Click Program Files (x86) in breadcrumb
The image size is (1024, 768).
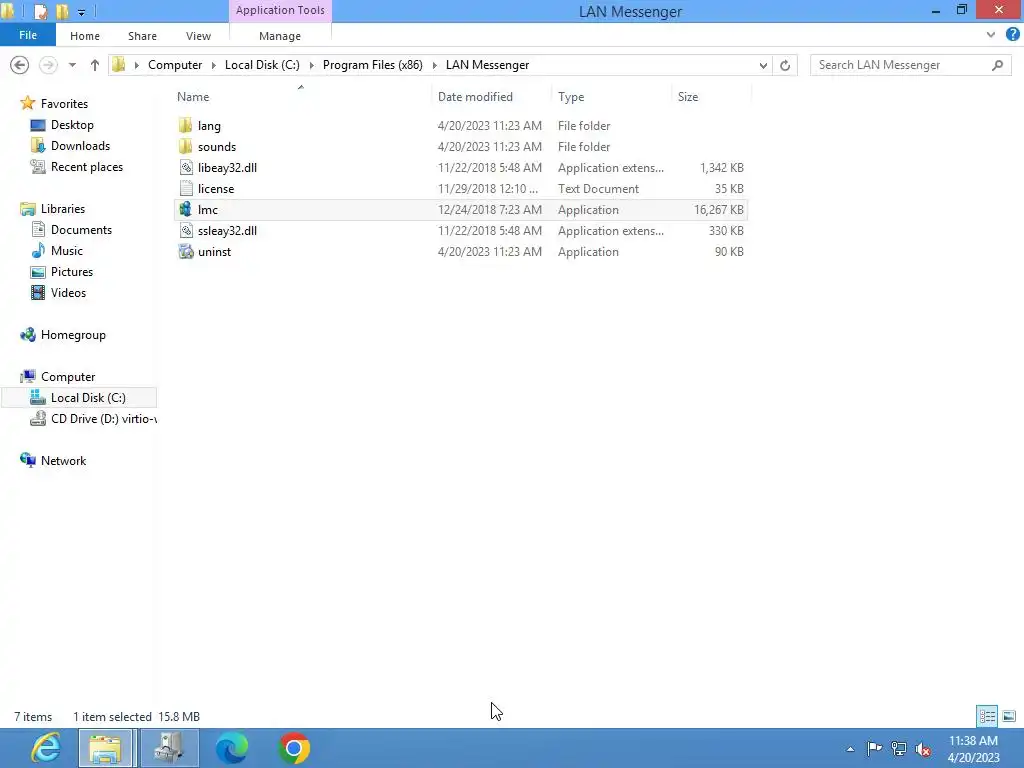[x=372, y=65]
